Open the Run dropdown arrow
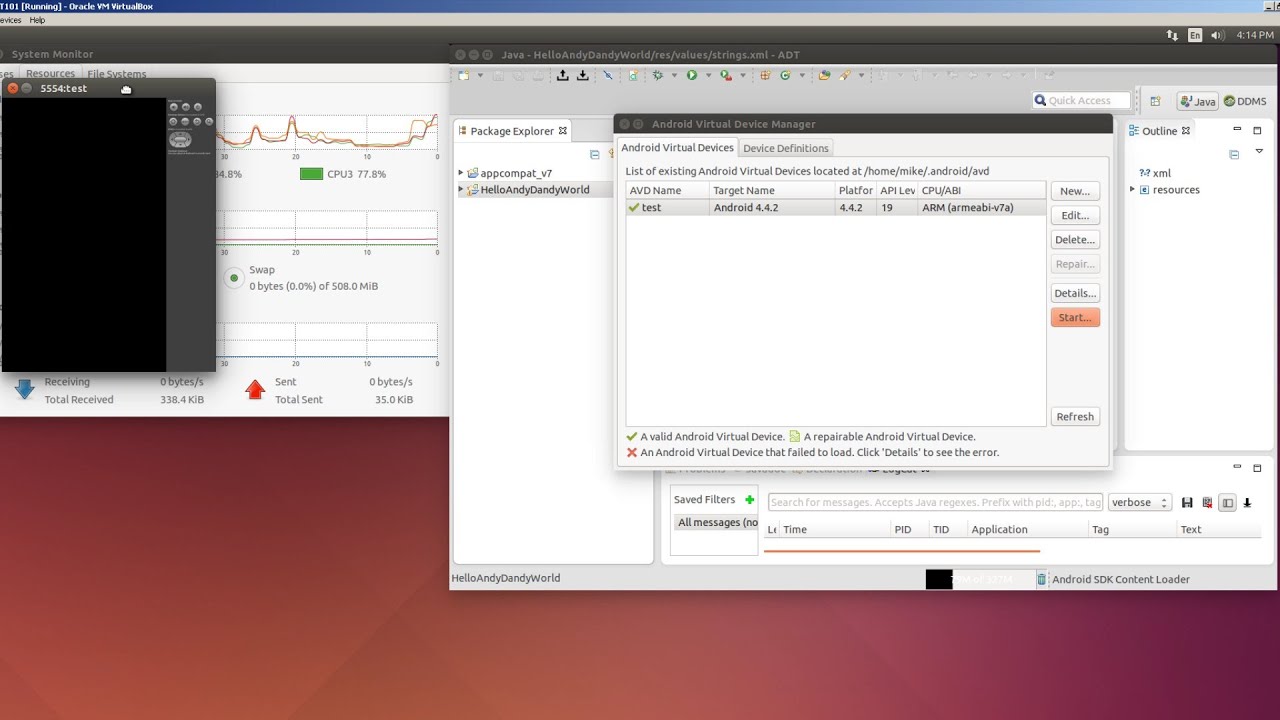The image size is (1280, 720). pyautogui.click(x=708, y=75)
